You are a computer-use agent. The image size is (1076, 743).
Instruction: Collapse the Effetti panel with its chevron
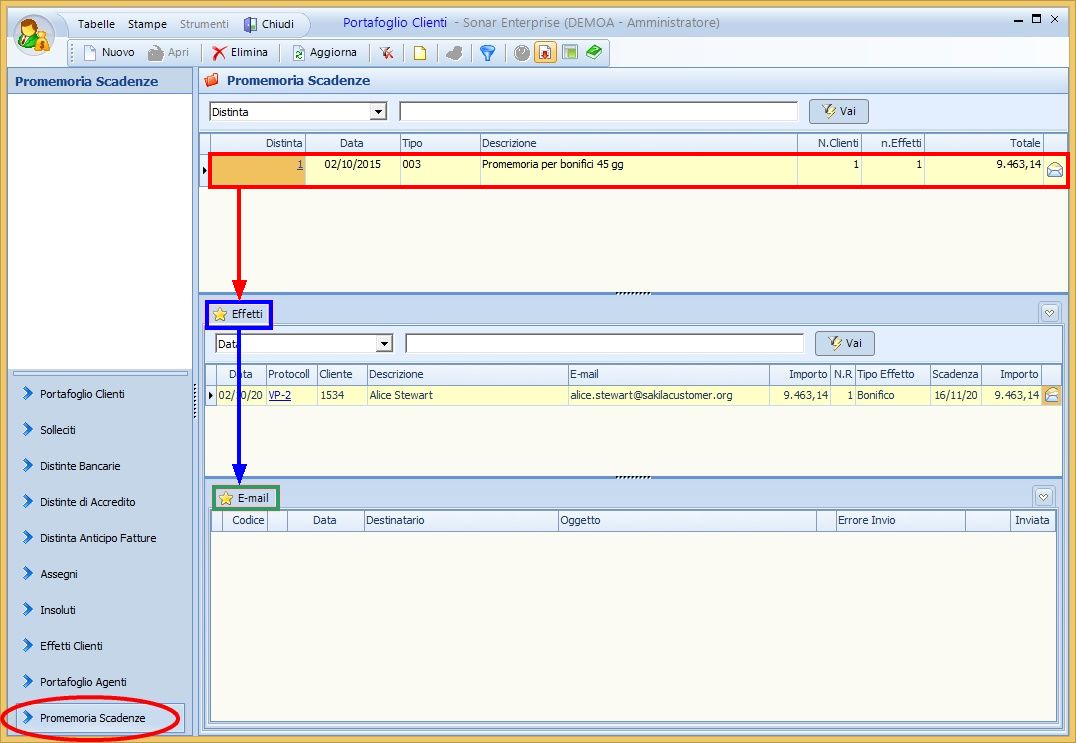1049,313
